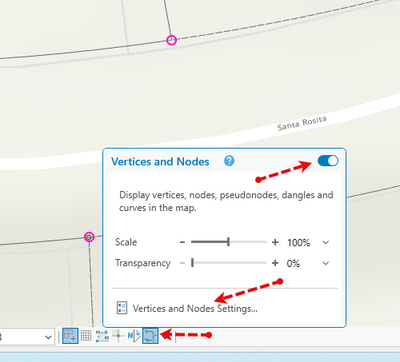
Task: Click the Scale label
Action: point(126,242)
